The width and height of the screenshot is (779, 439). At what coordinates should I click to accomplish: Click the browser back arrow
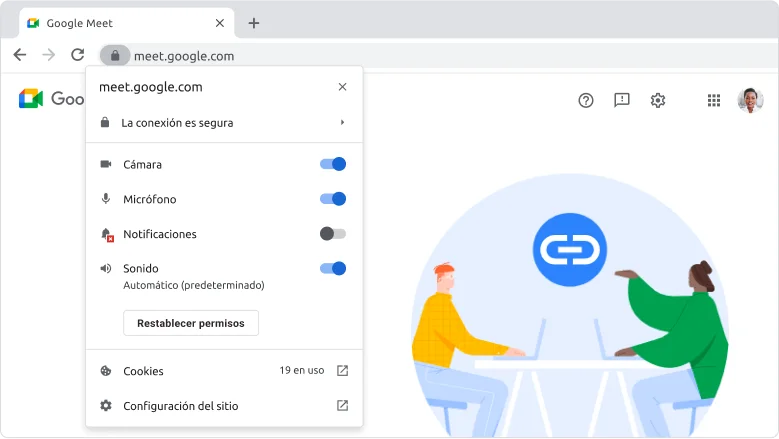point(20,55)
